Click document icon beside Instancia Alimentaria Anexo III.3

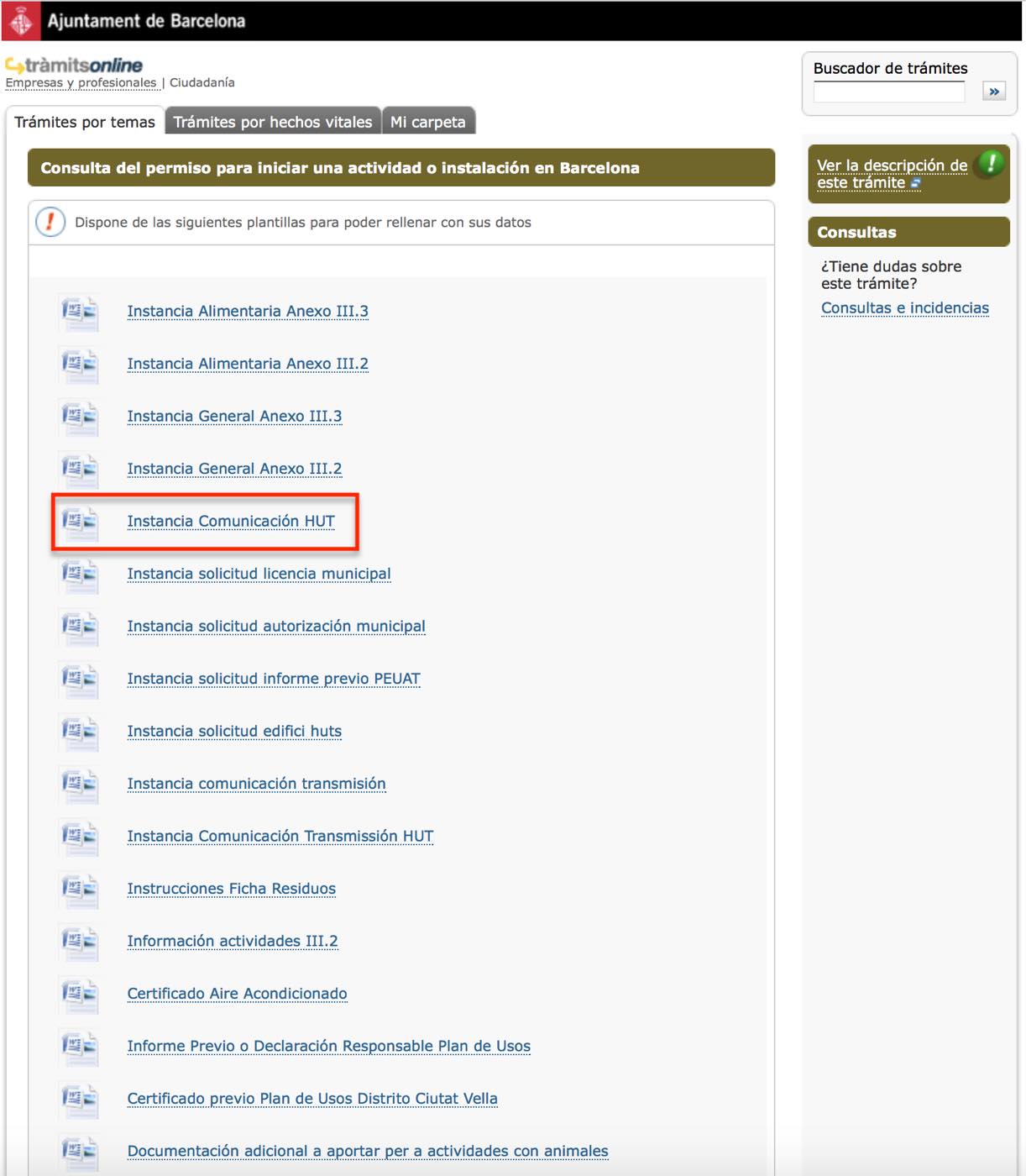pos(79,312)
